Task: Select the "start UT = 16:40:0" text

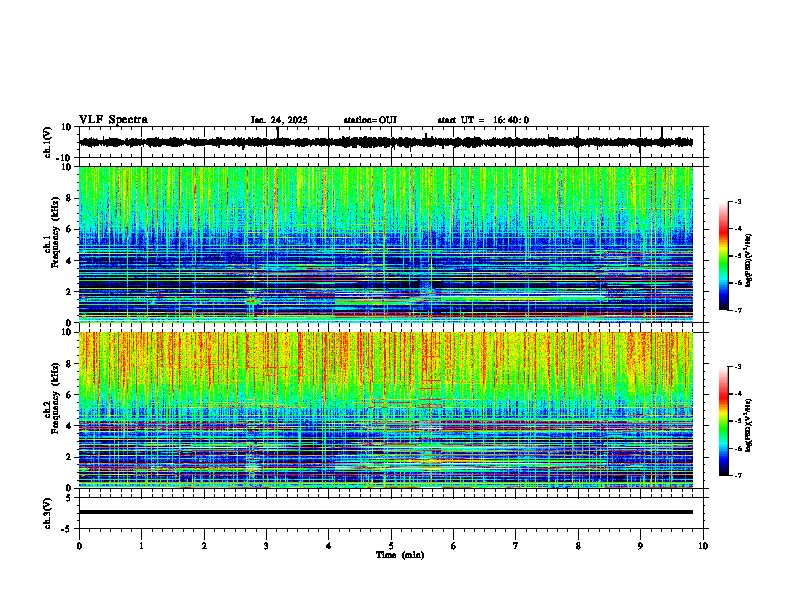Action: point(483,120)
